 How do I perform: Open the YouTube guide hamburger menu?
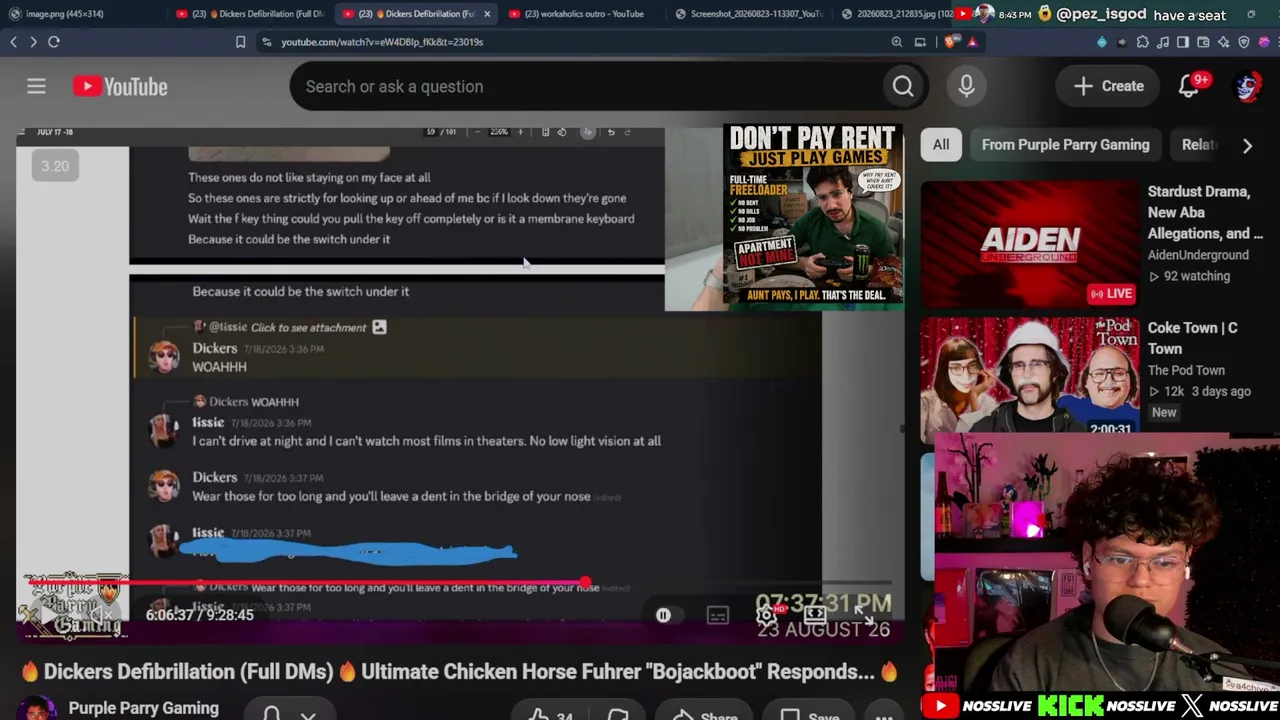(x=36, y=87)
